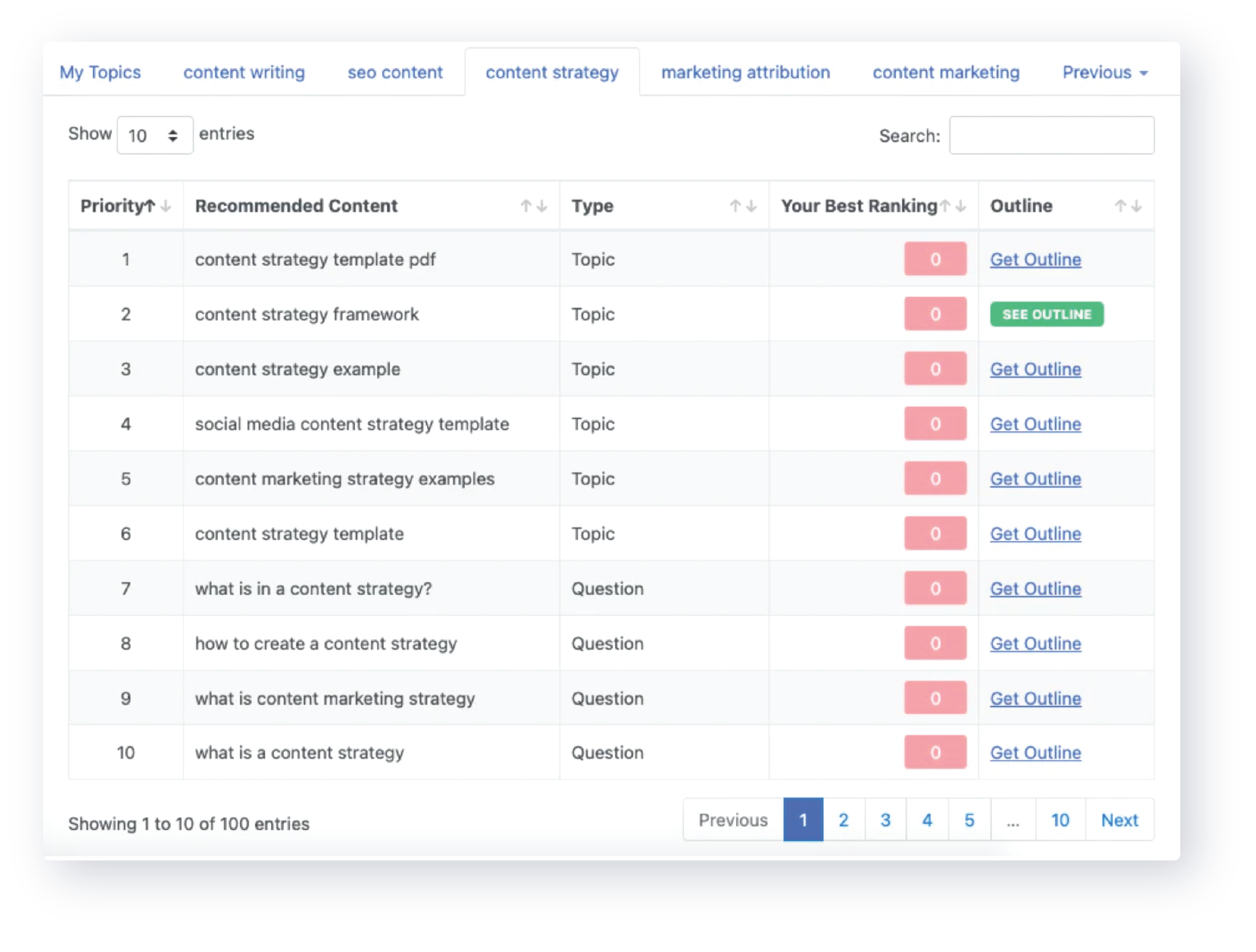Select 'how to create a content strategy' cell
Viewport: 1256px width, 952px height.
[371, 644]
